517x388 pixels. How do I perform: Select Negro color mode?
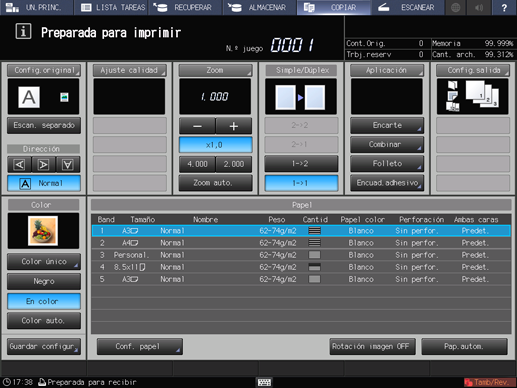(x=44, y=281)
